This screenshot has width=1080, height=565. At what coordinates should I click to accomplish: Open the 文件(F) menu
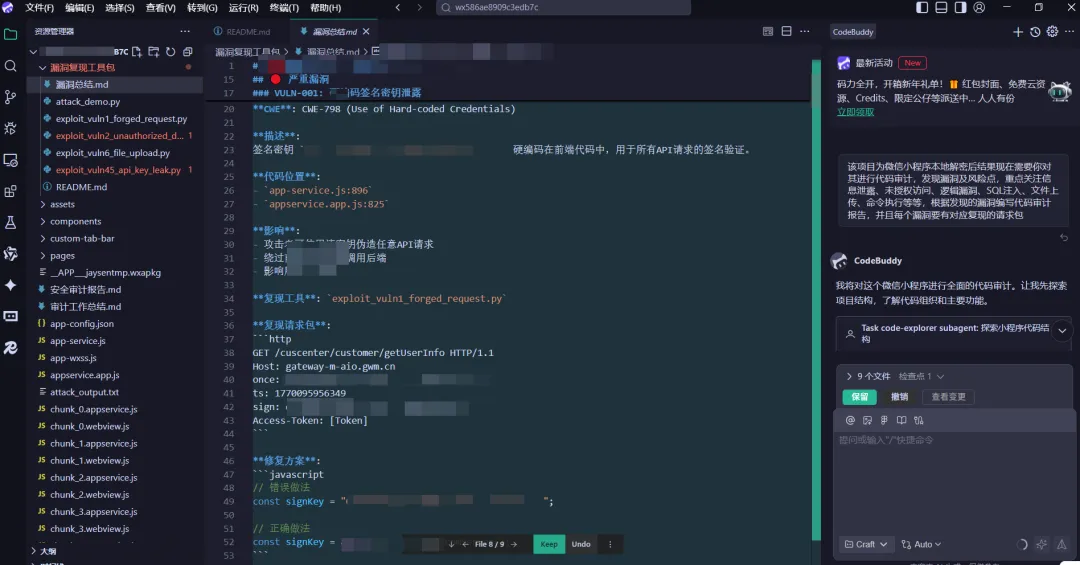[x=39, y=8]
